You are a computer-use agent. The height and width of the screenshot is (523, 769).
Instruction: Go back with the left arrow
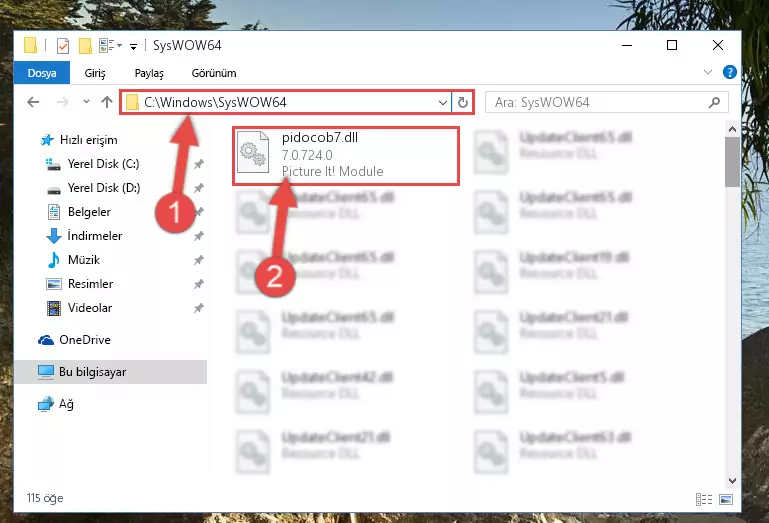point(33,102)
